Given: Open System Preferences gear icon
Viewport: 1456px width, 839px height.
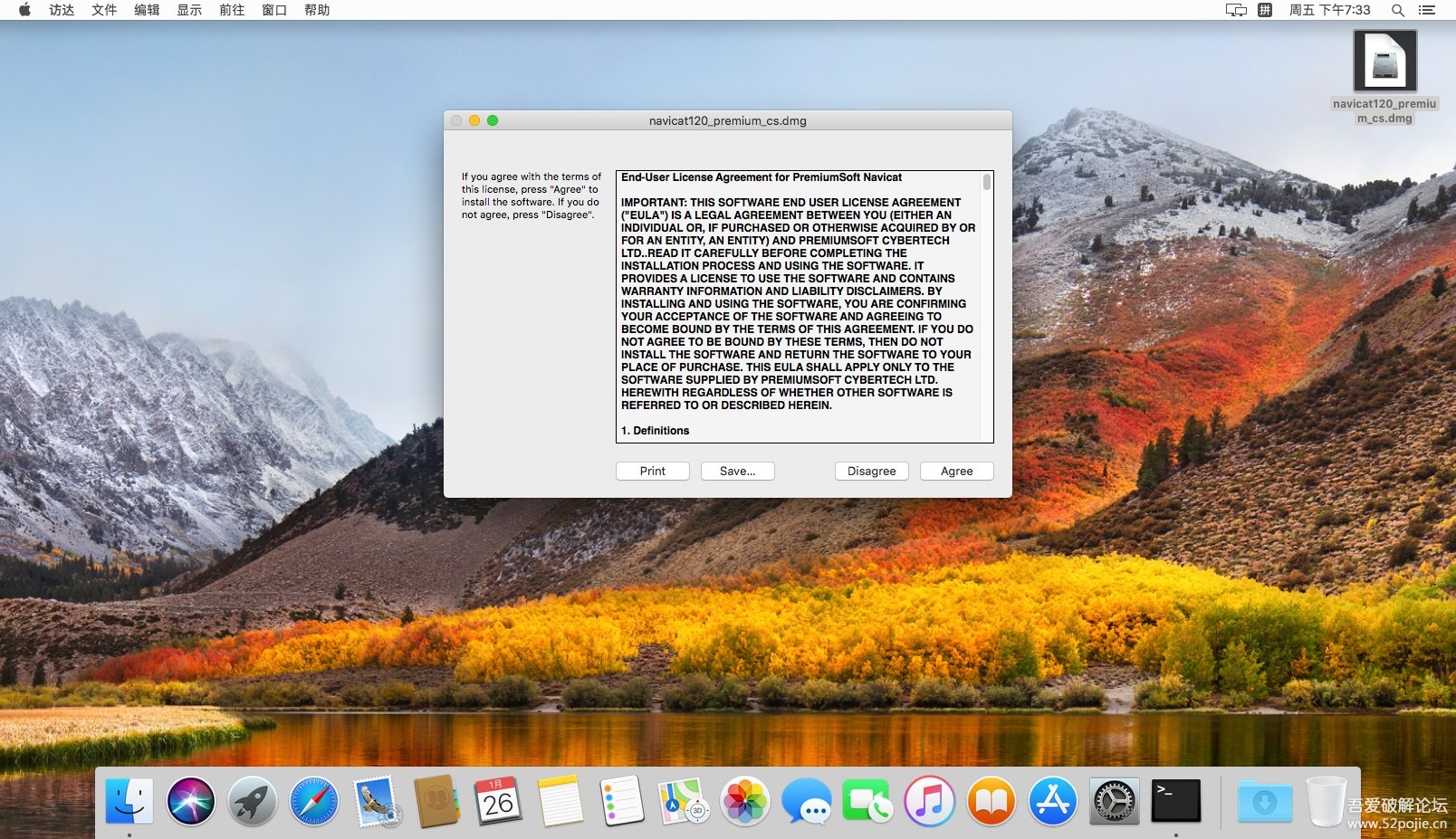Looking at the screenshot, I should click(1114, 801).
